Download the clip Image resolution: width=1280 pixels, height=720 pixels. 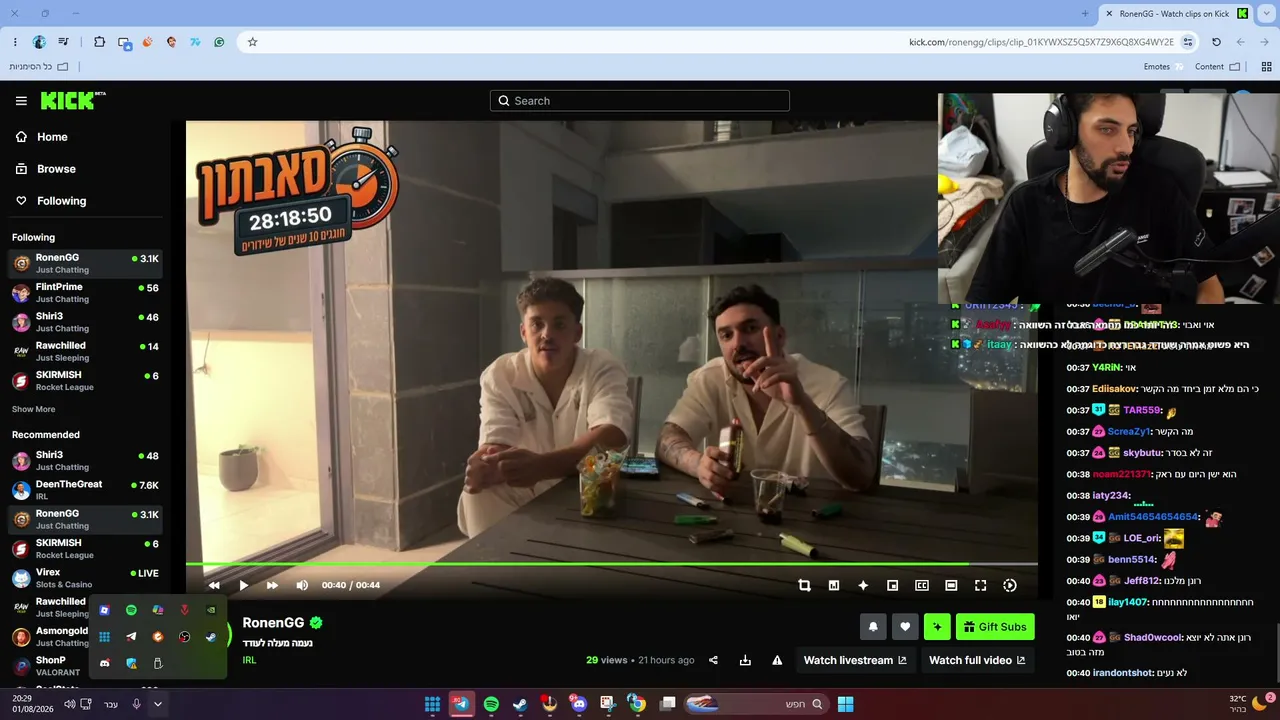(x=745, y=660)
